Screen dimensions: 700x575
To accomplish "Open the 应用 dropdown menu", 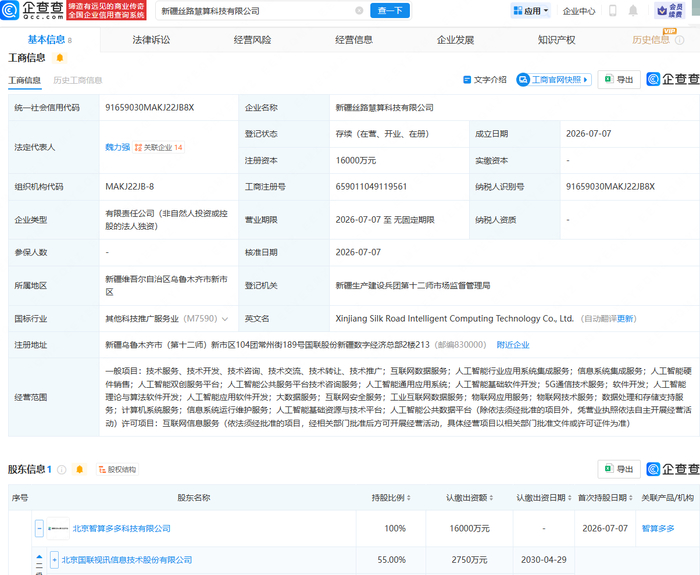I will click(531, 11).
